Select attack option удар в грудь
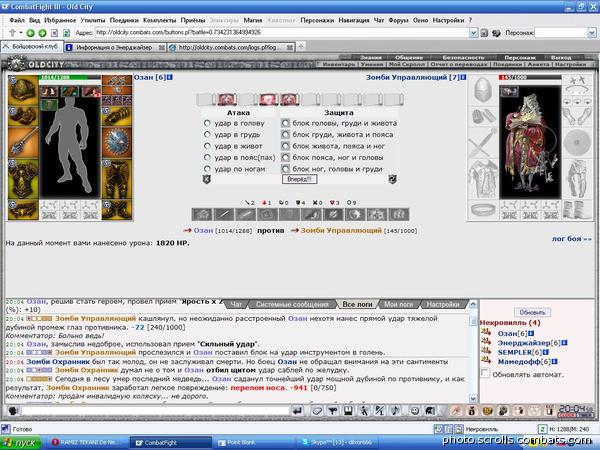600x450 pixels. click(x=207, y=135)
